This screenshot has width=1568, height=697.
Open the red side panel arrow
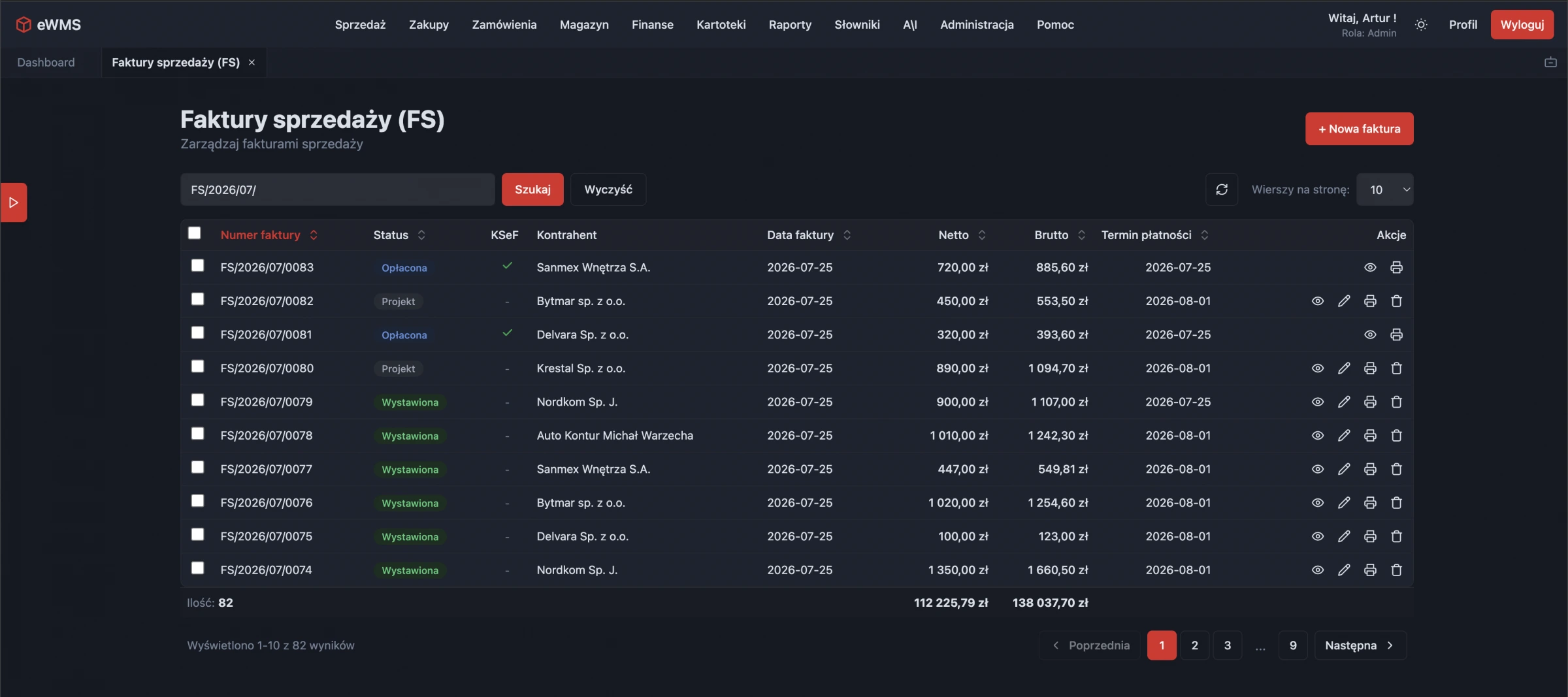14,203
